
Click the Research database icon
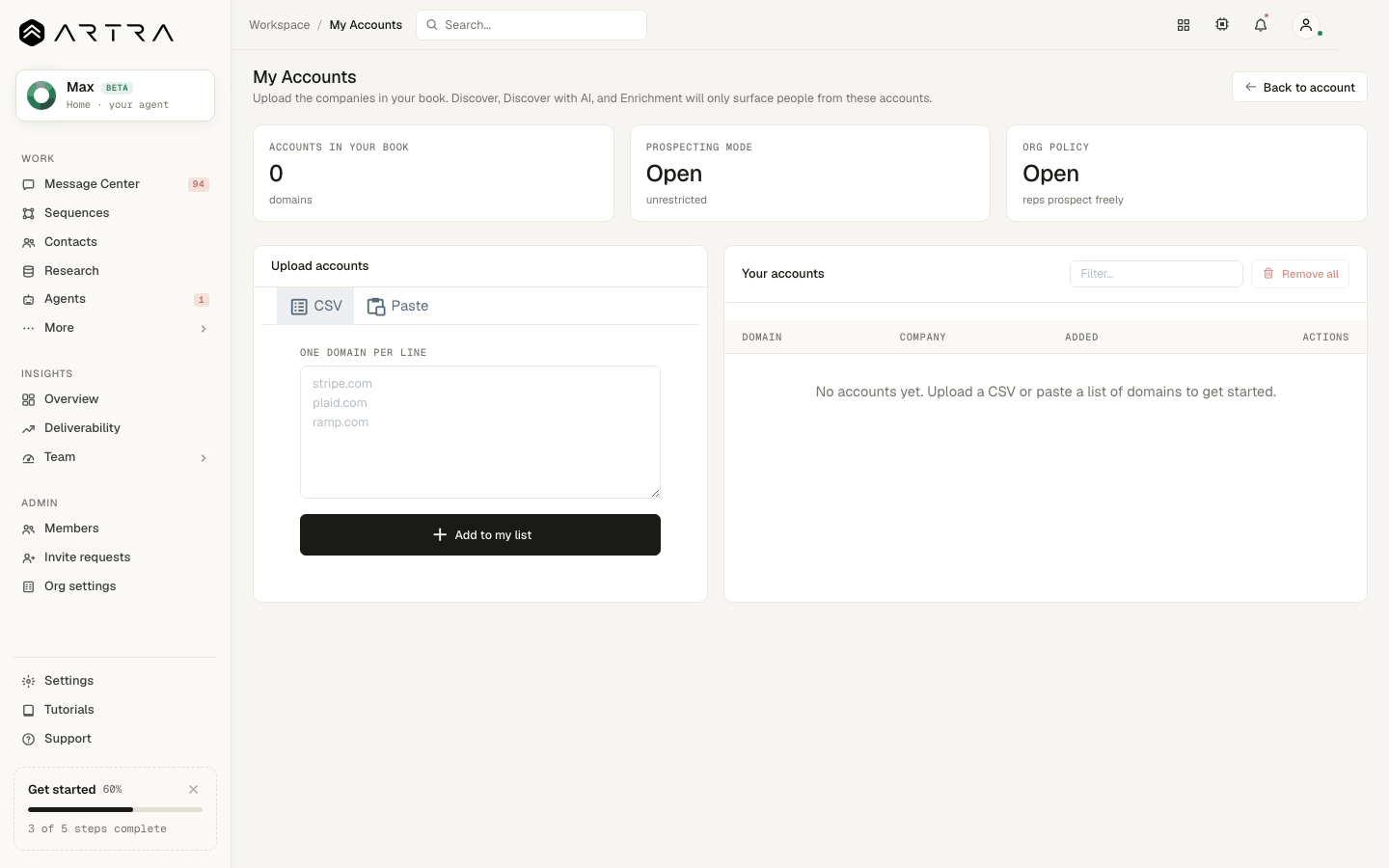[29, 271]
